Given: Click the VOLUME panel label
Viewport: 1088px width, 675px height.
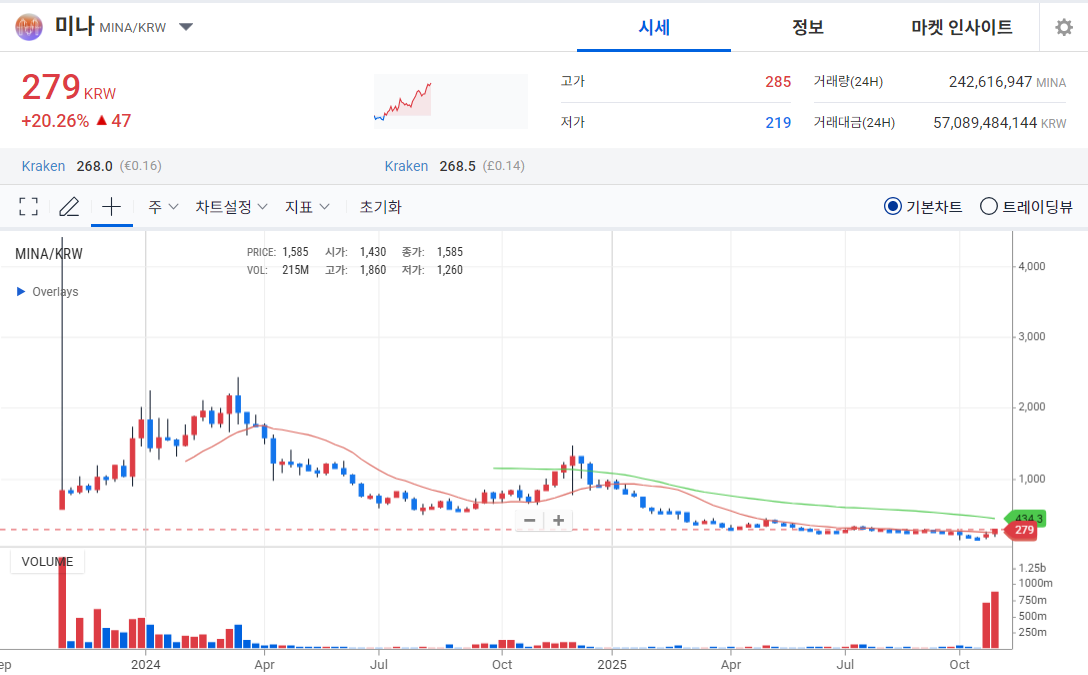Looking at the screenshot, I should 47,561.
